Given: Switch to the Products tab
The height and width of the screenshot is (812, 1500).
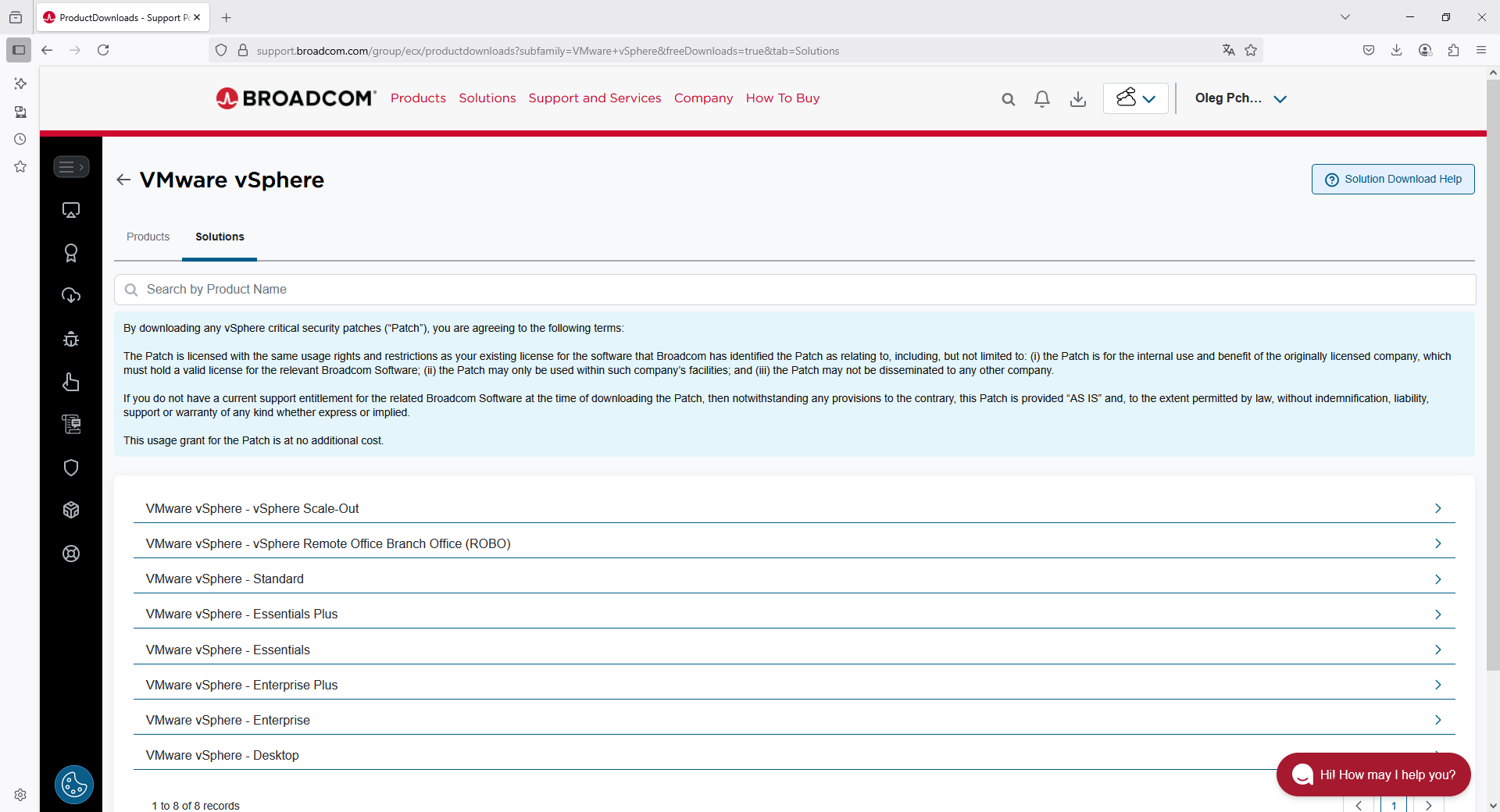Looking at the screenshot, I should [148, 237].
